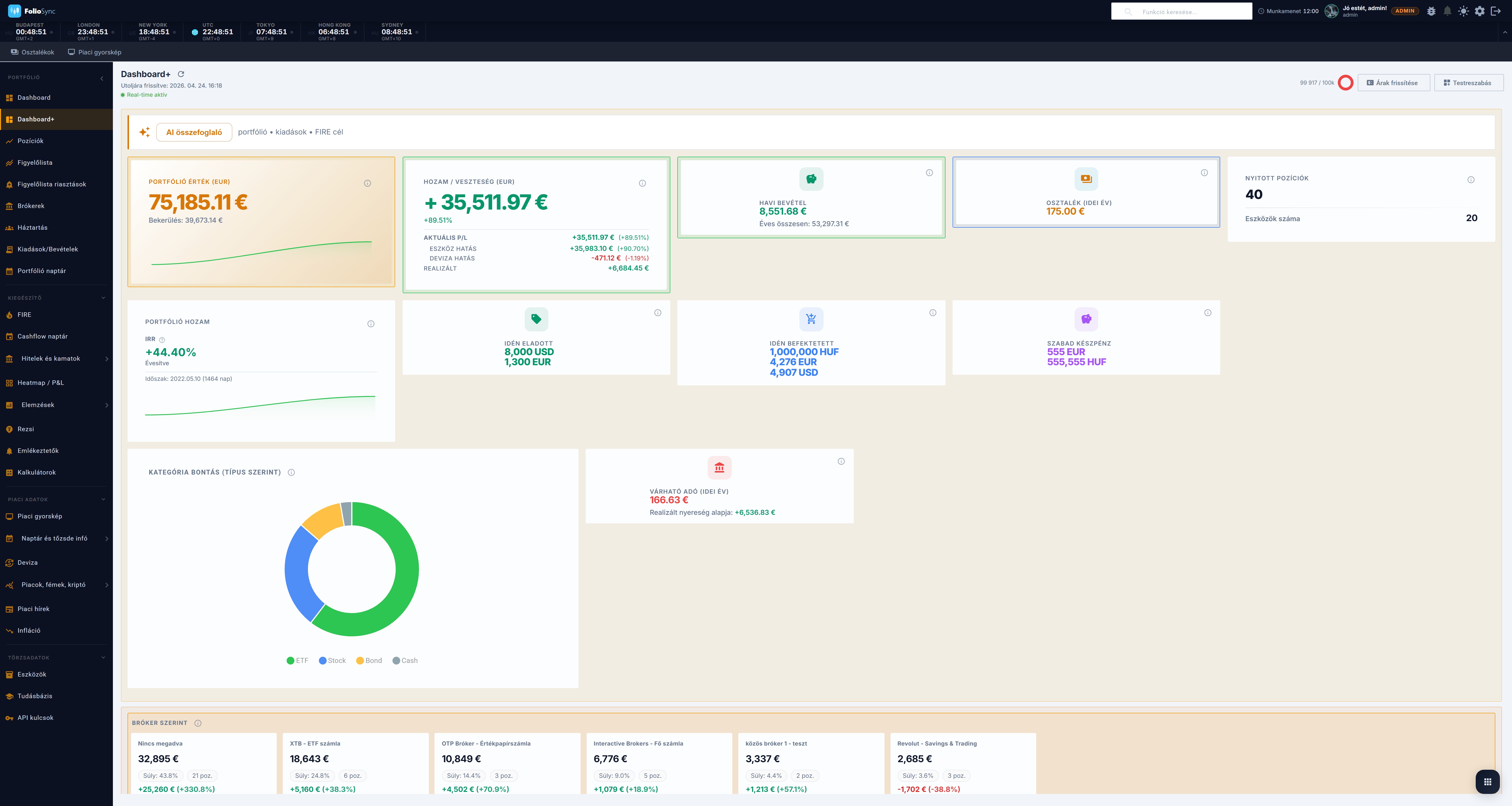
Task: Click the AI összefoglaló button
Action: click(x=194, y=132)
